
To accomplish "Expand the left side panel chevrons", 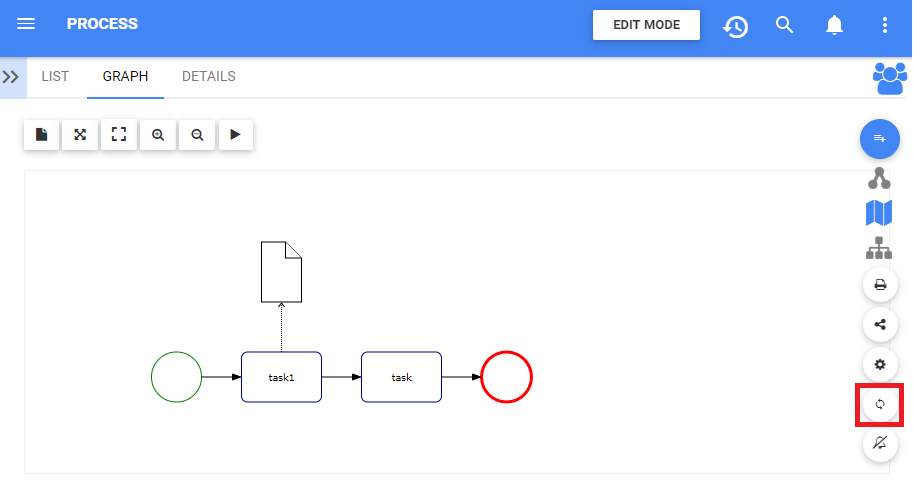I will coord(12,77).
